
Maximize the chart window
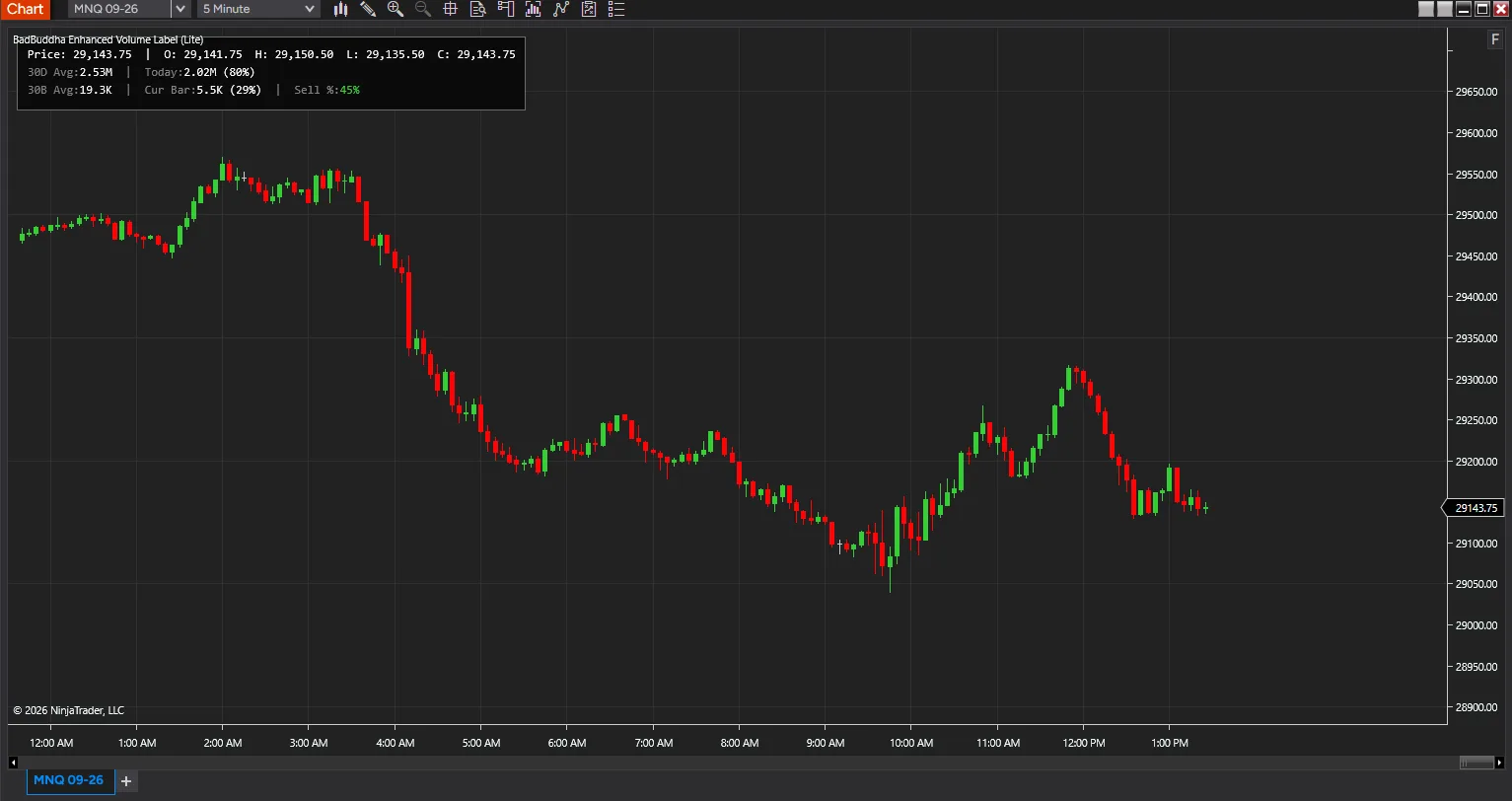1482,9
